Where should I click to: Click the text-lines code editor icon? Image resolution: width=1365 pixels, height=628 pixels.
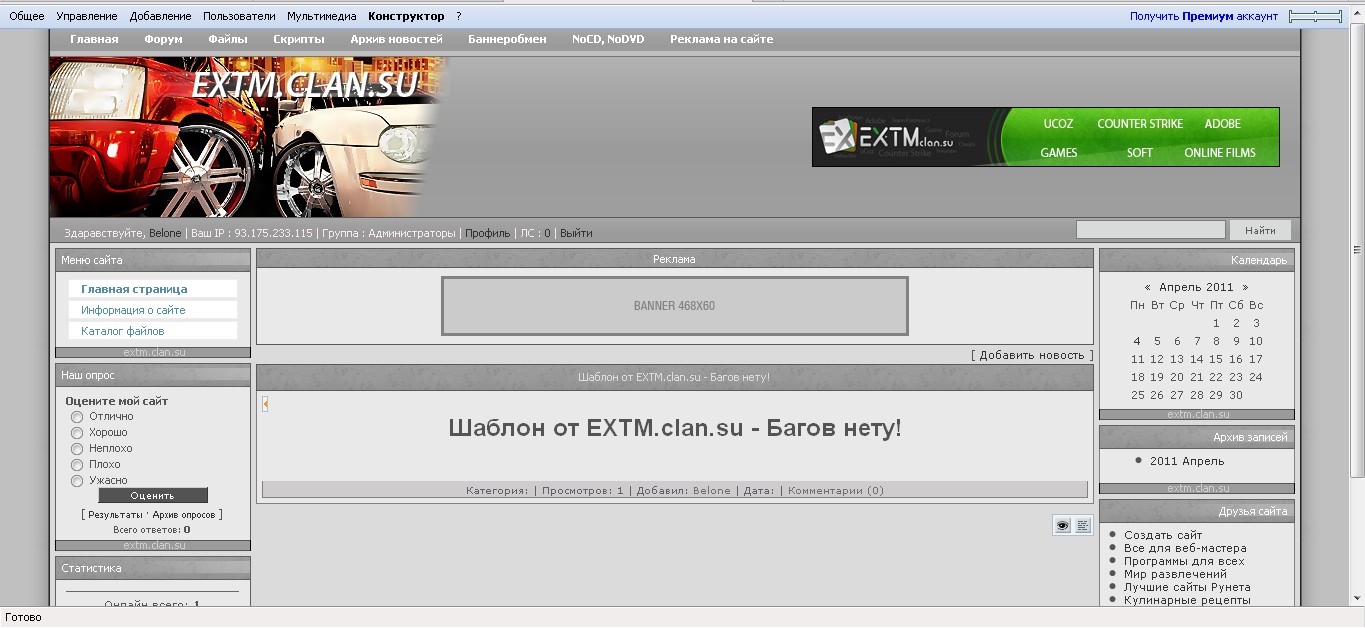(1083, 525)
